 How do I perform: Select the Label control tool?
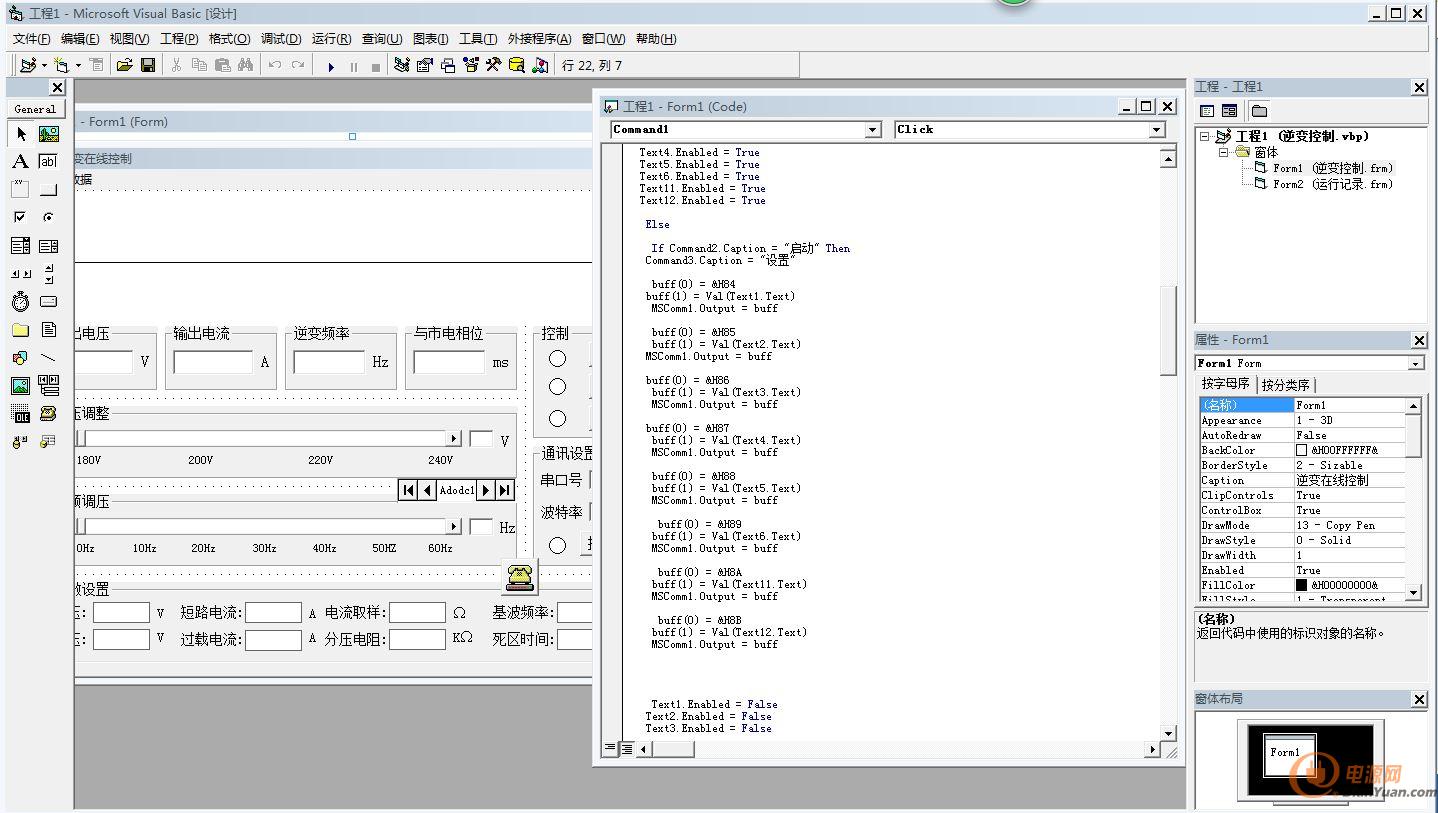pyautogui.click(x=21, y=161)
